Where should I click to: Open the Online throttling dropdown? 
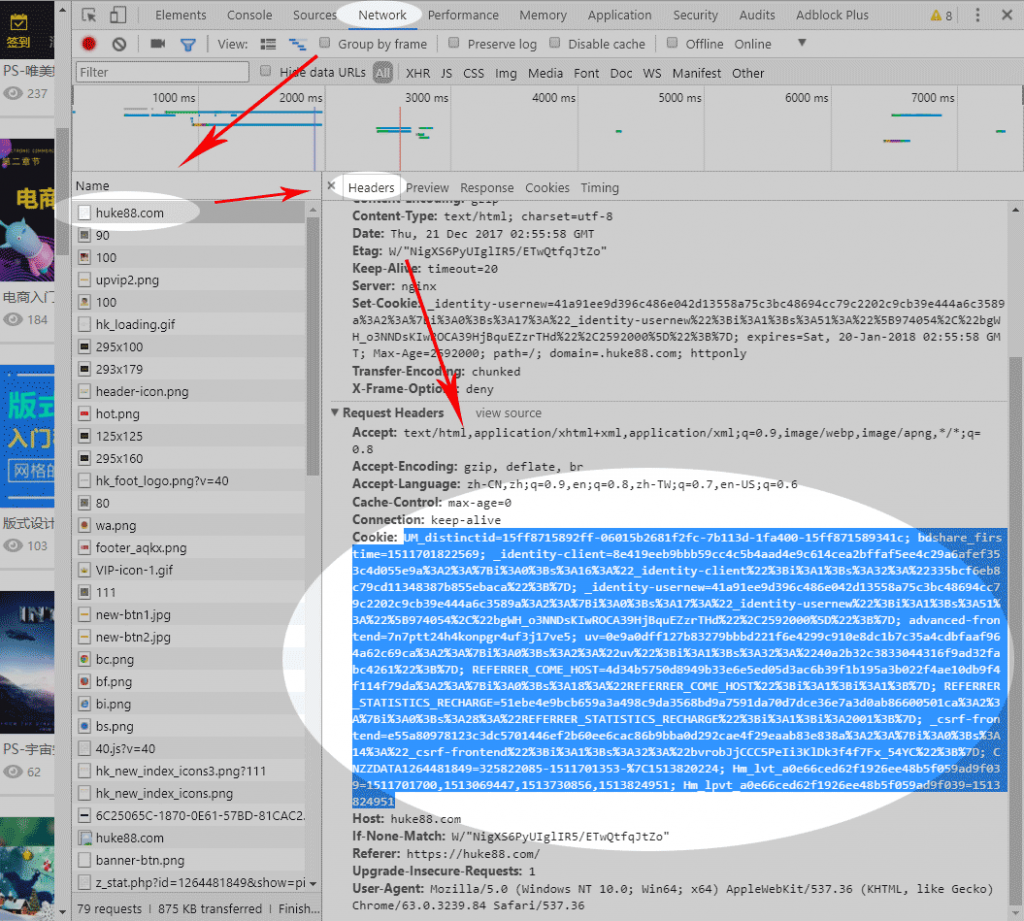pos(801,43)
